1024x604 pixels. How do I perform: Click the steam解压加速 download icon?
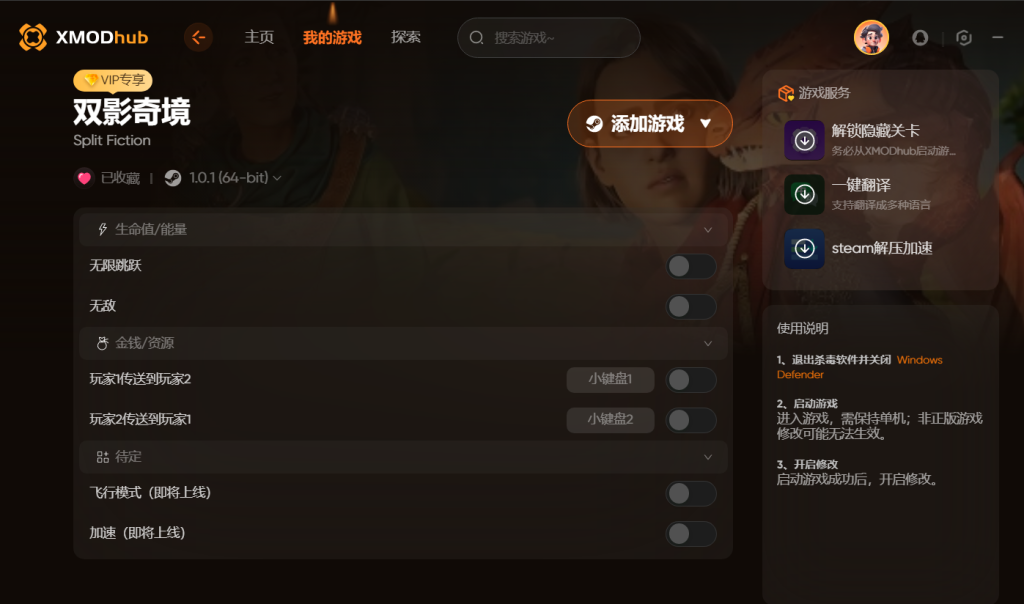pyautogui.click(x=804, y=248)
